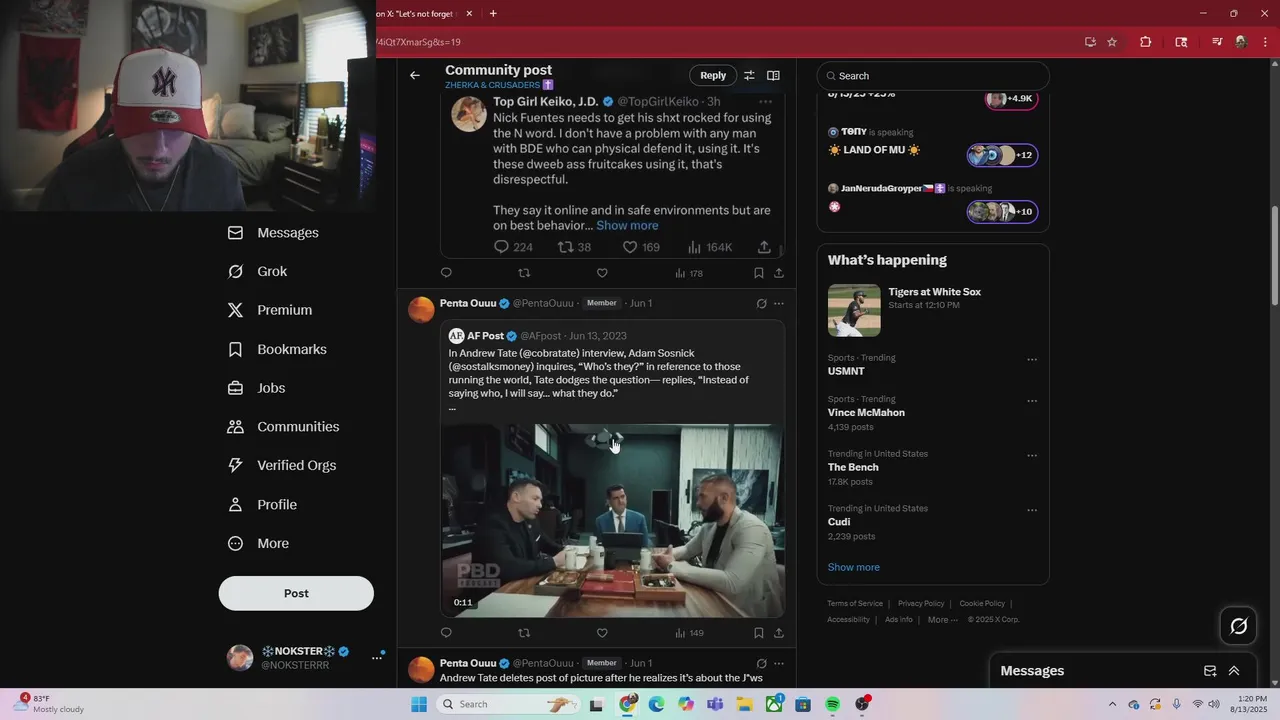
Task: Open the reader view icon in post header
Action: [773, 75]
